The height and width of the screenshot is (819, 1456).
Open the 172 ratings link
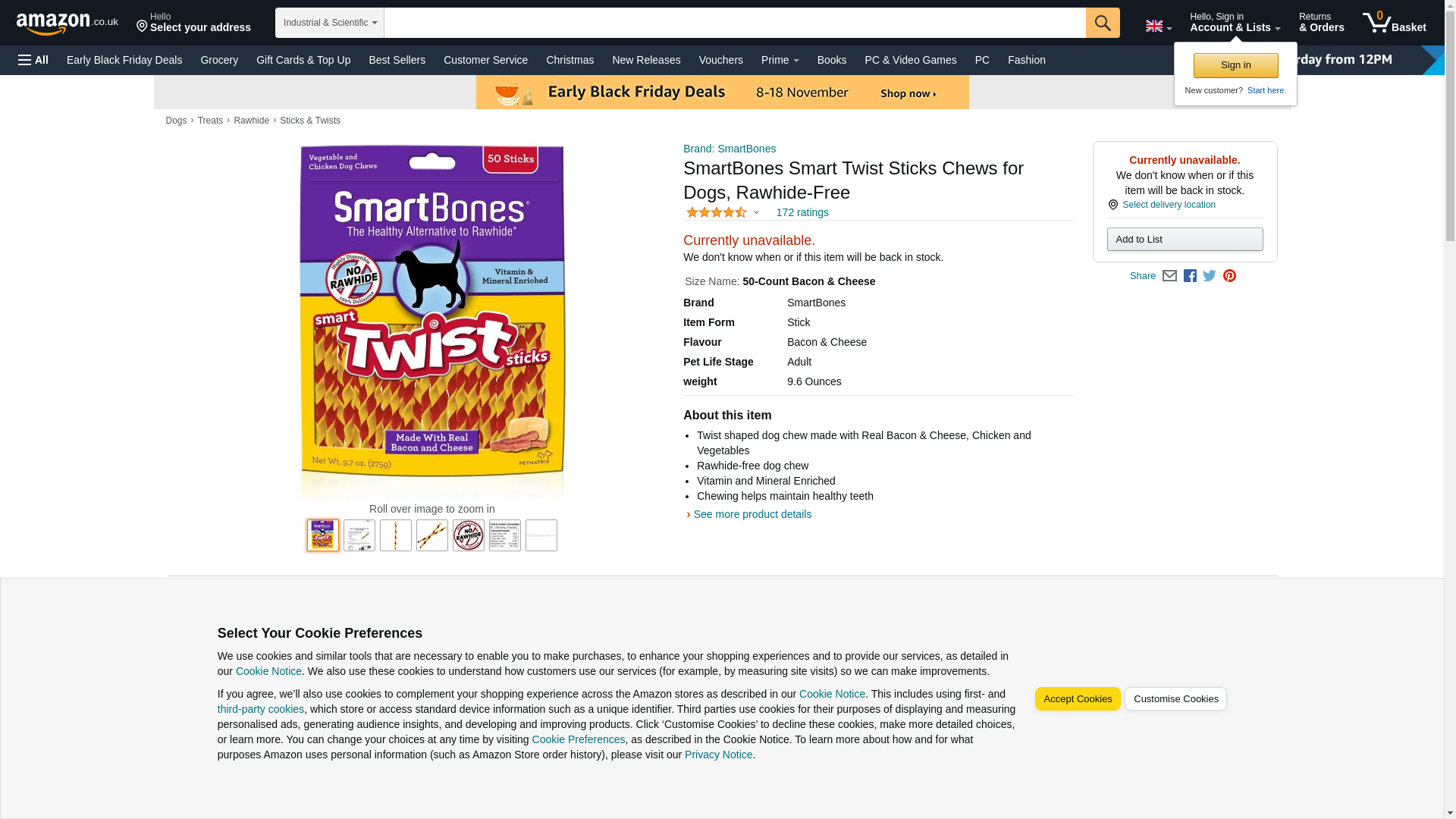point(802,213)
